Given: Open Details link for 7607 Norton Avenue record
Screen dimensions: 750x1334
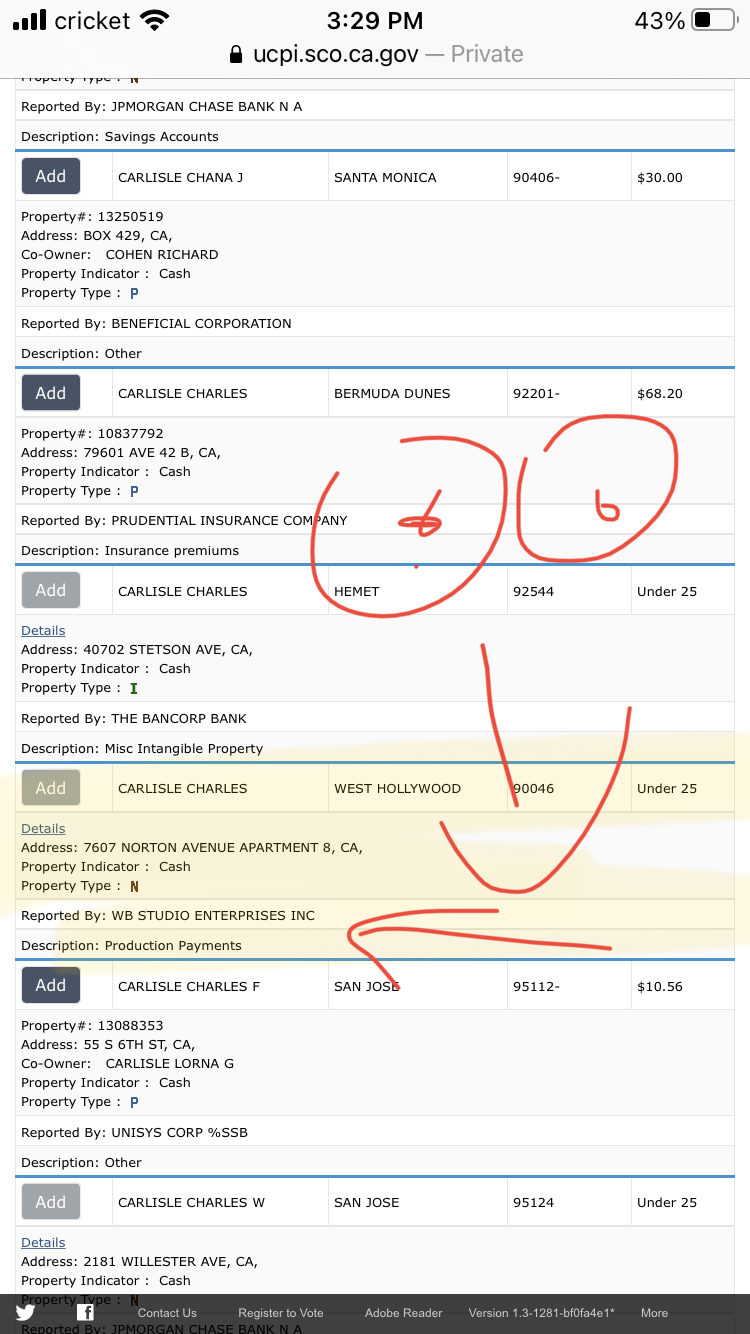Looking at the screenshot, I should coord(43,829).
